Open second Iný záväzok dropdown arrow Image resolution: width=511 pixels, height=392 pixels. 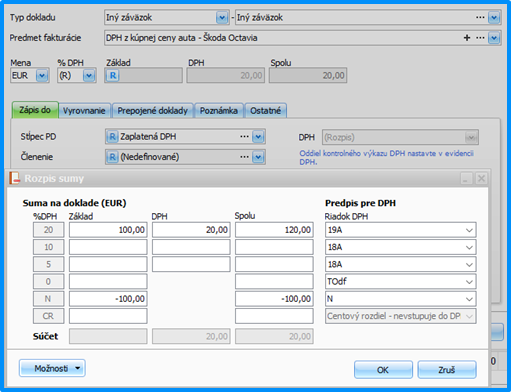[x=494, y=17]
